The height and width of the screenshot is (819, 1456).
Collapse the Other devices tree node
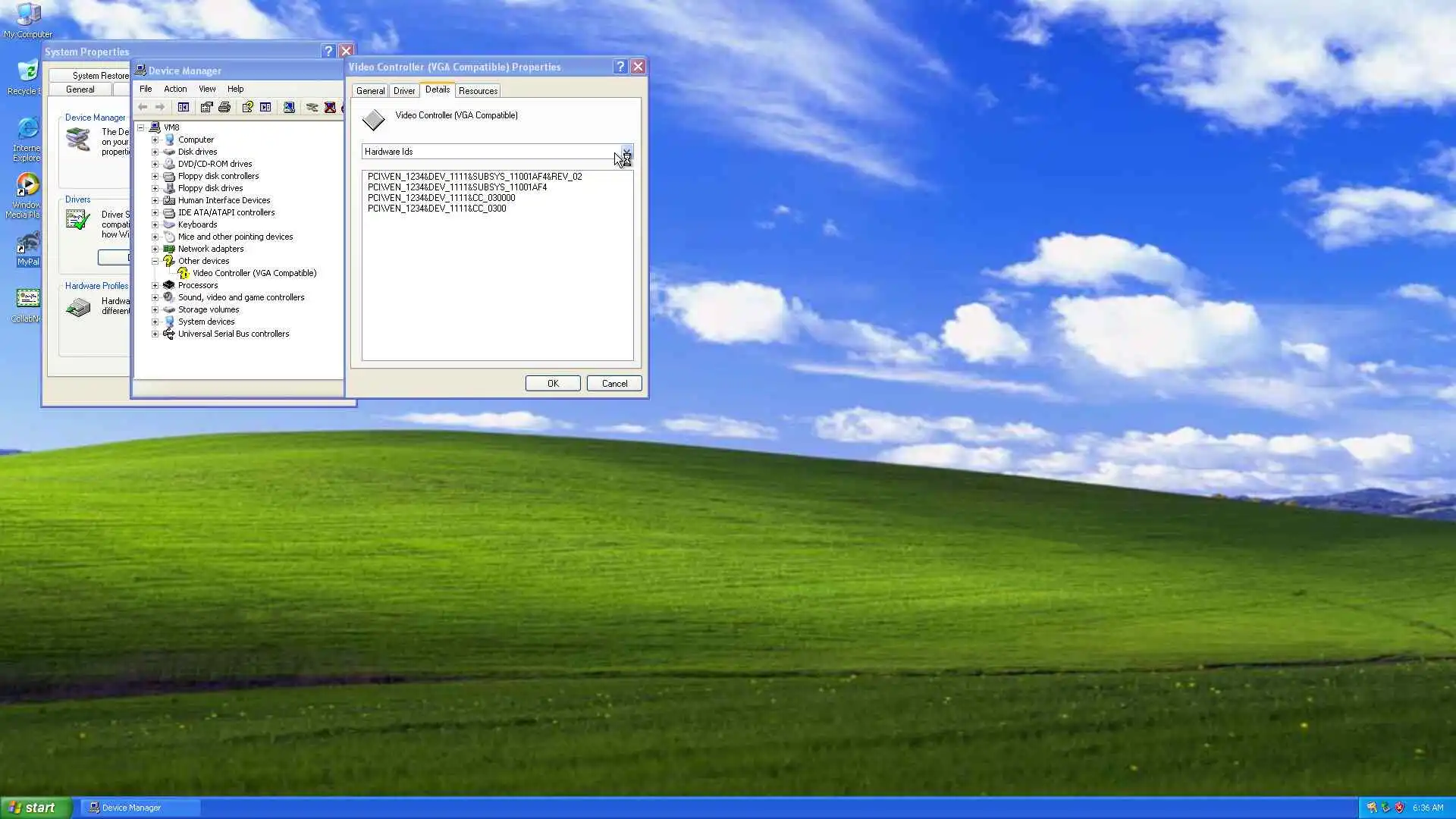tap(155, 261)
